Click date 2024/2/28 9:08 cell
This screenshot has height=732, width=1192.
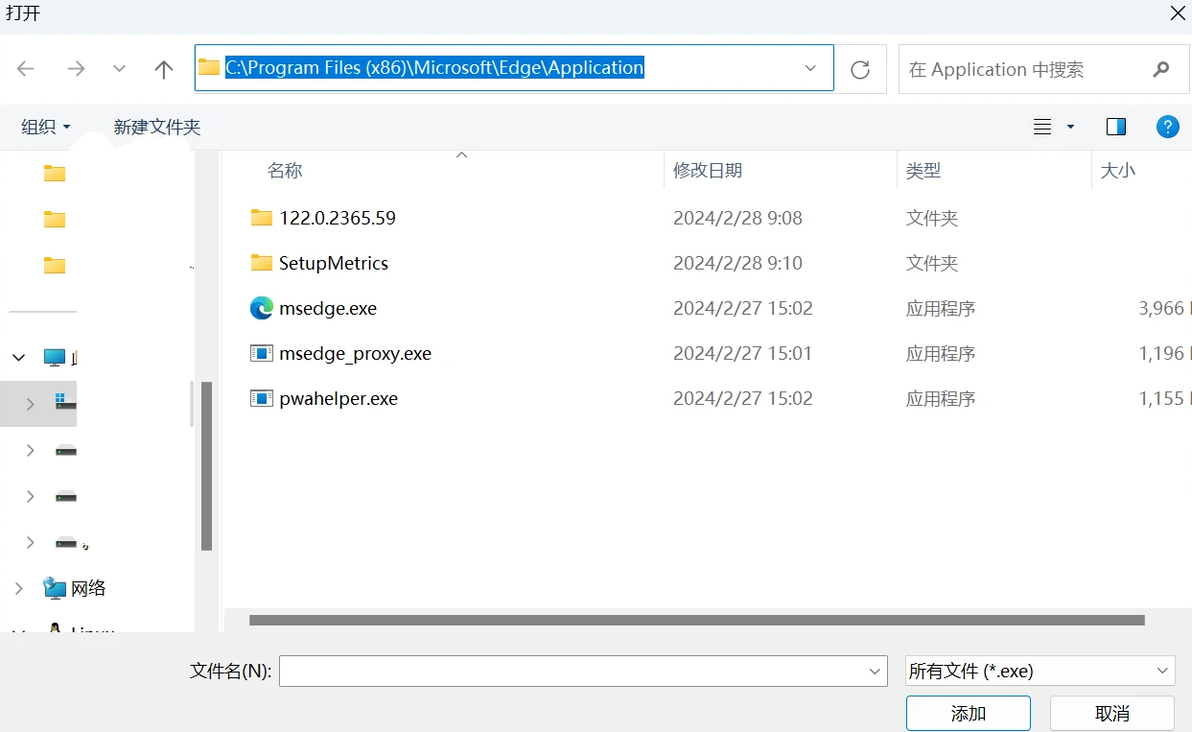(737, 218)
